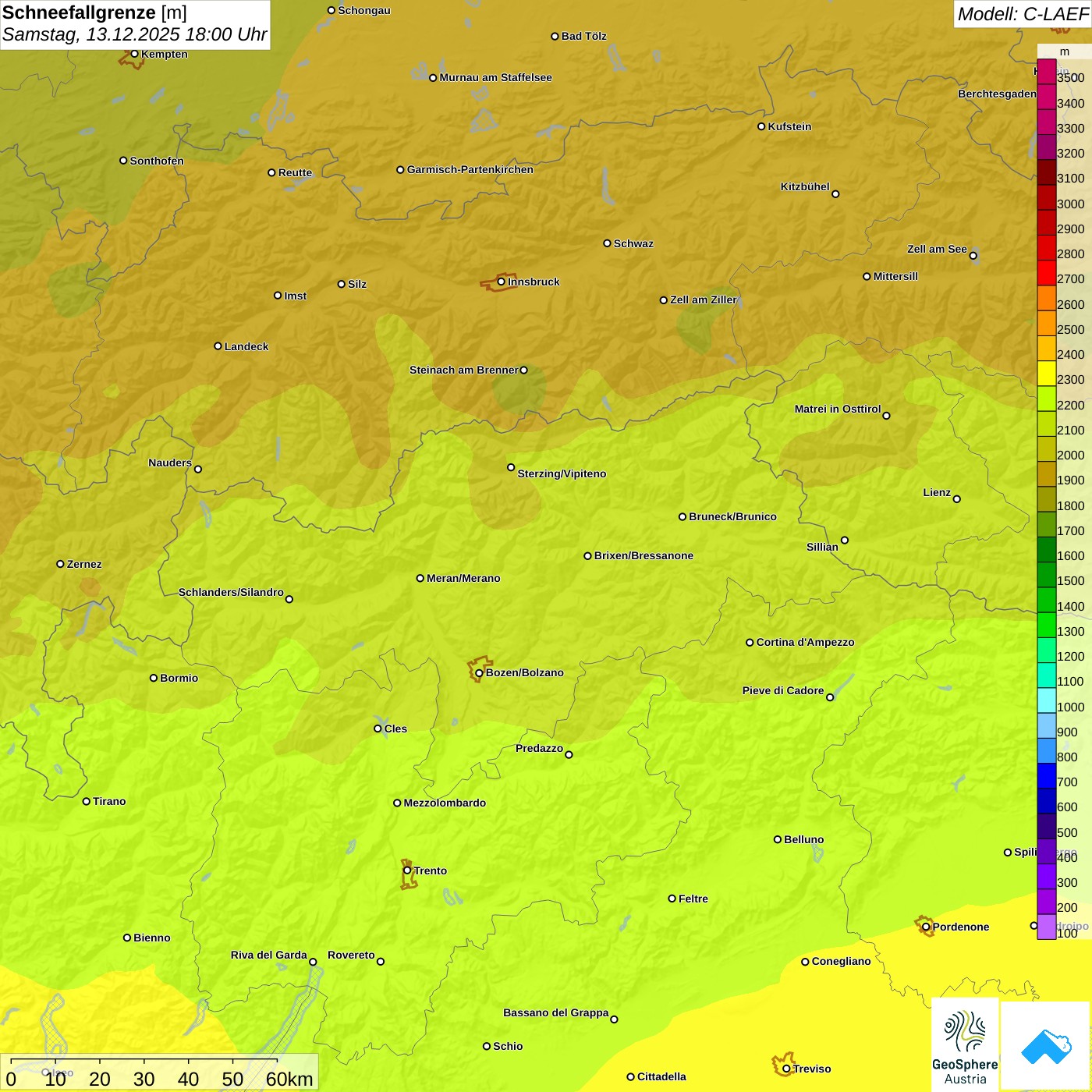Select the dark maroon 3100 m legend swatch
The image size is (1092, 1092).
pyautogui.click(x=1047, y=172)
